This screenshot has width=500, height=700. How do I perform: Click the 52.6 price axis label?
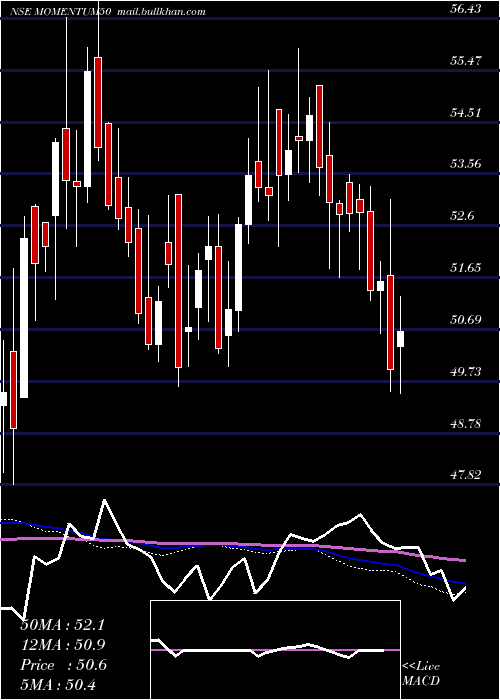click(462, 216)
